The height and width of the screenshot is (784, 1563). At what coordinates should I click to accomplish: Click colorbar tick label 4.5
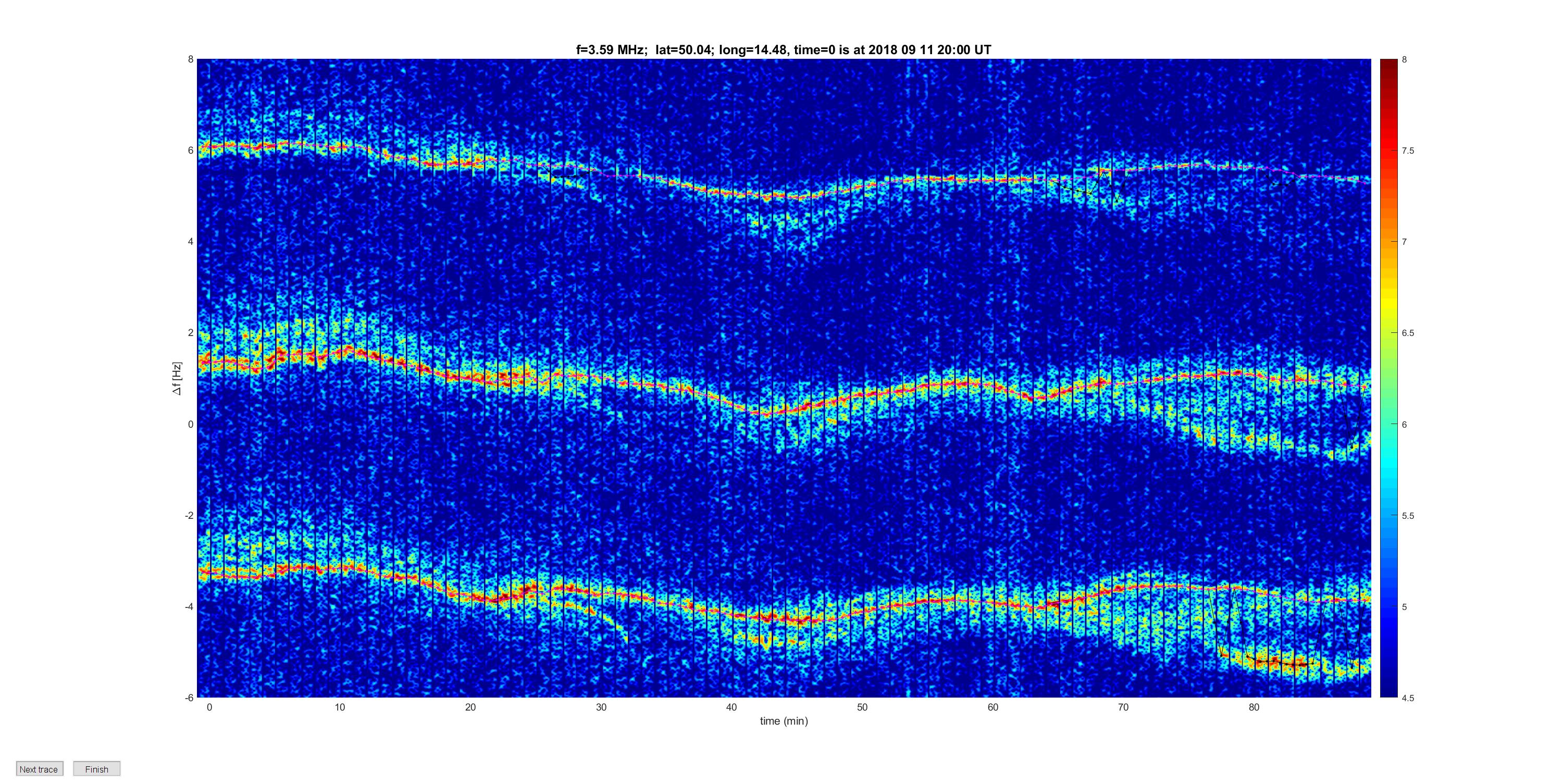(1408, 698)
